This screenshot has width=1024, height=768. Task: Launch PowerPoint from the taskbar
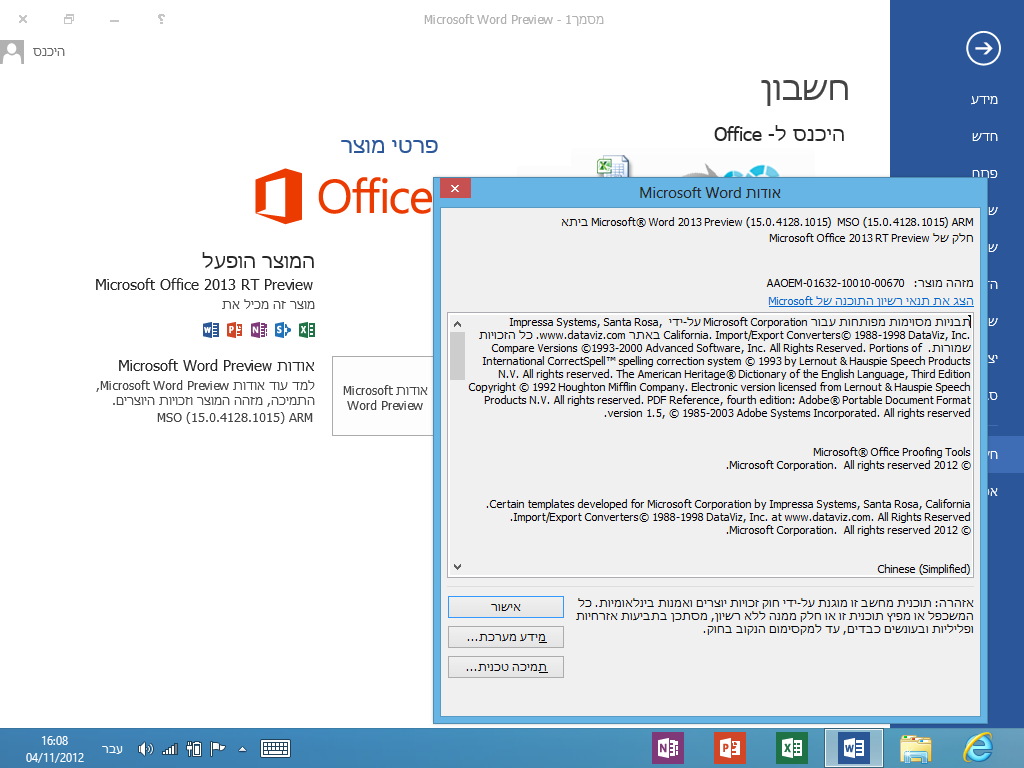pos(729,748)
